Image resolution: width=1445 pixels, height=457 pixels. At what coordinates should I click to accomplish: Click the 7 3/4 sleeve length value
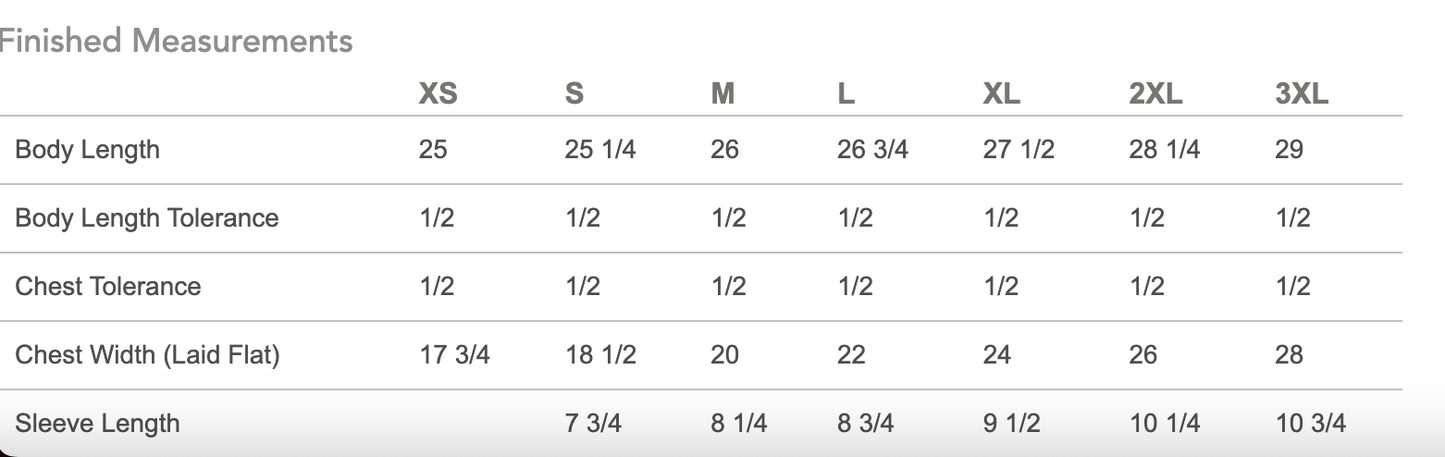593,423
